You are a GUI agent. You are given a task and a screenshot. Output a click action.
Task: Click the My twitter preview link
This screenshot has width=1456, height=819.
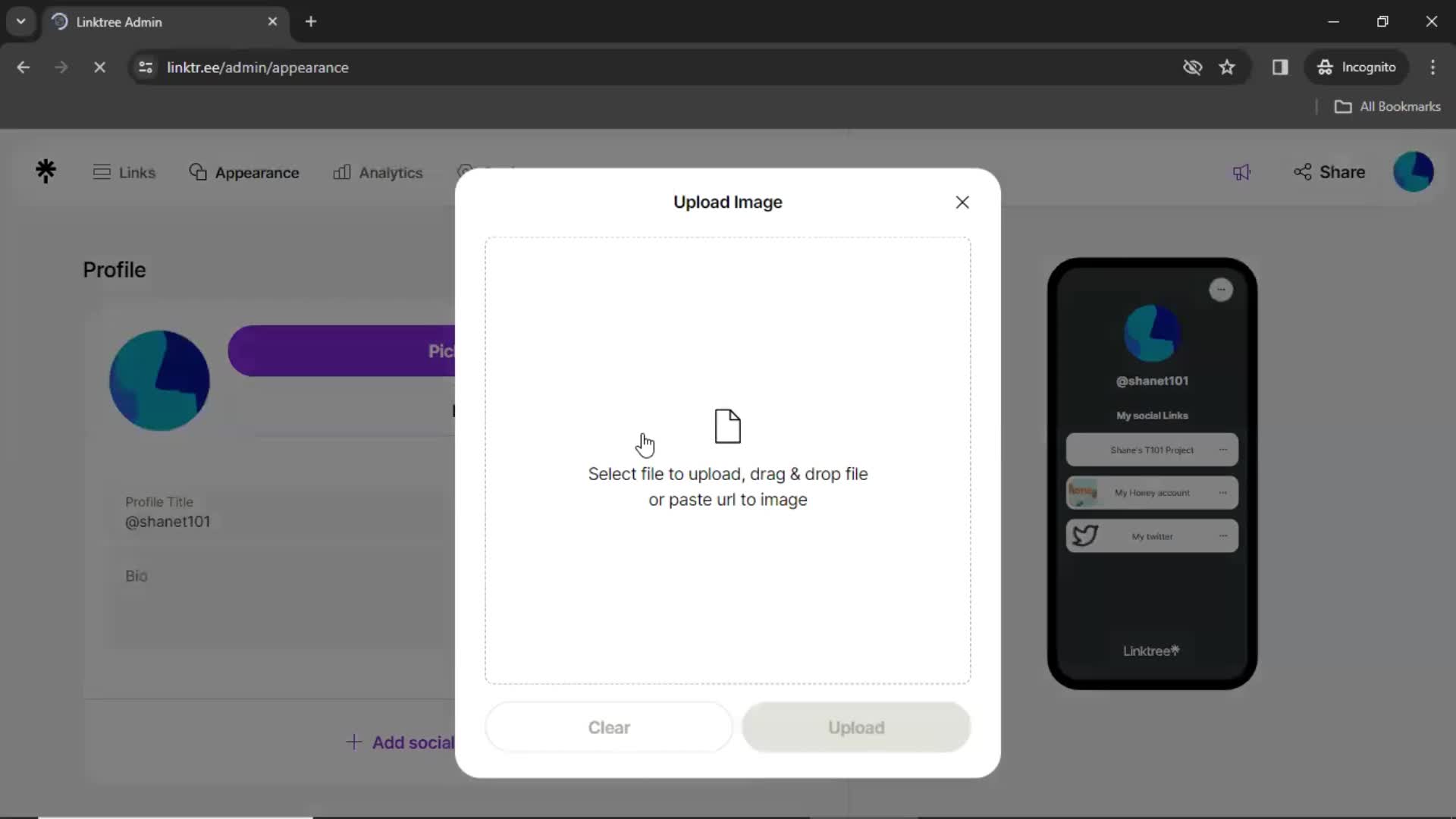[x=1152, y=536]
